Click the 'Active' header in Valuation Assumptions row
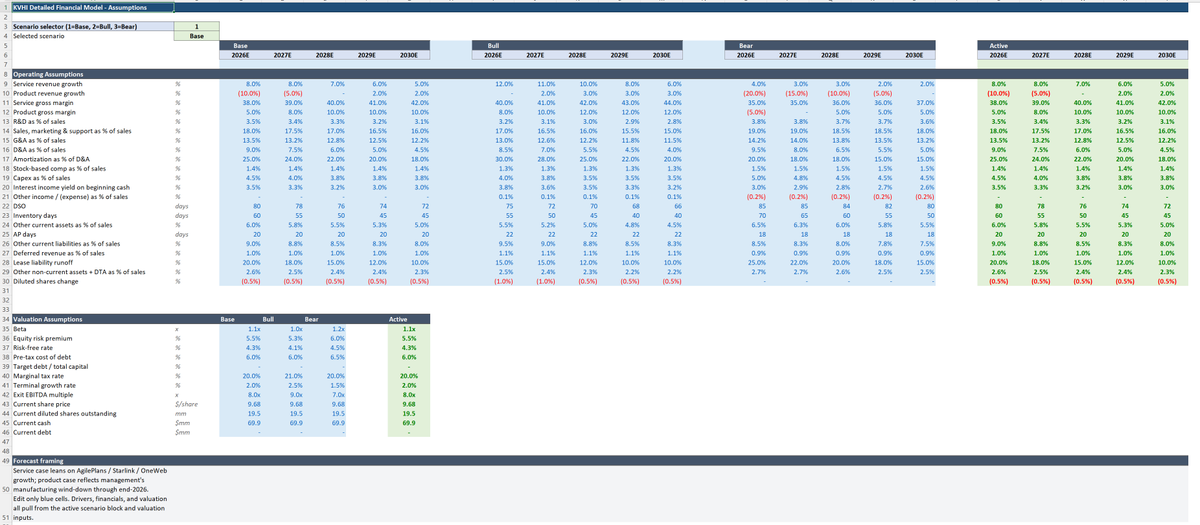 (x=397, y=319)
